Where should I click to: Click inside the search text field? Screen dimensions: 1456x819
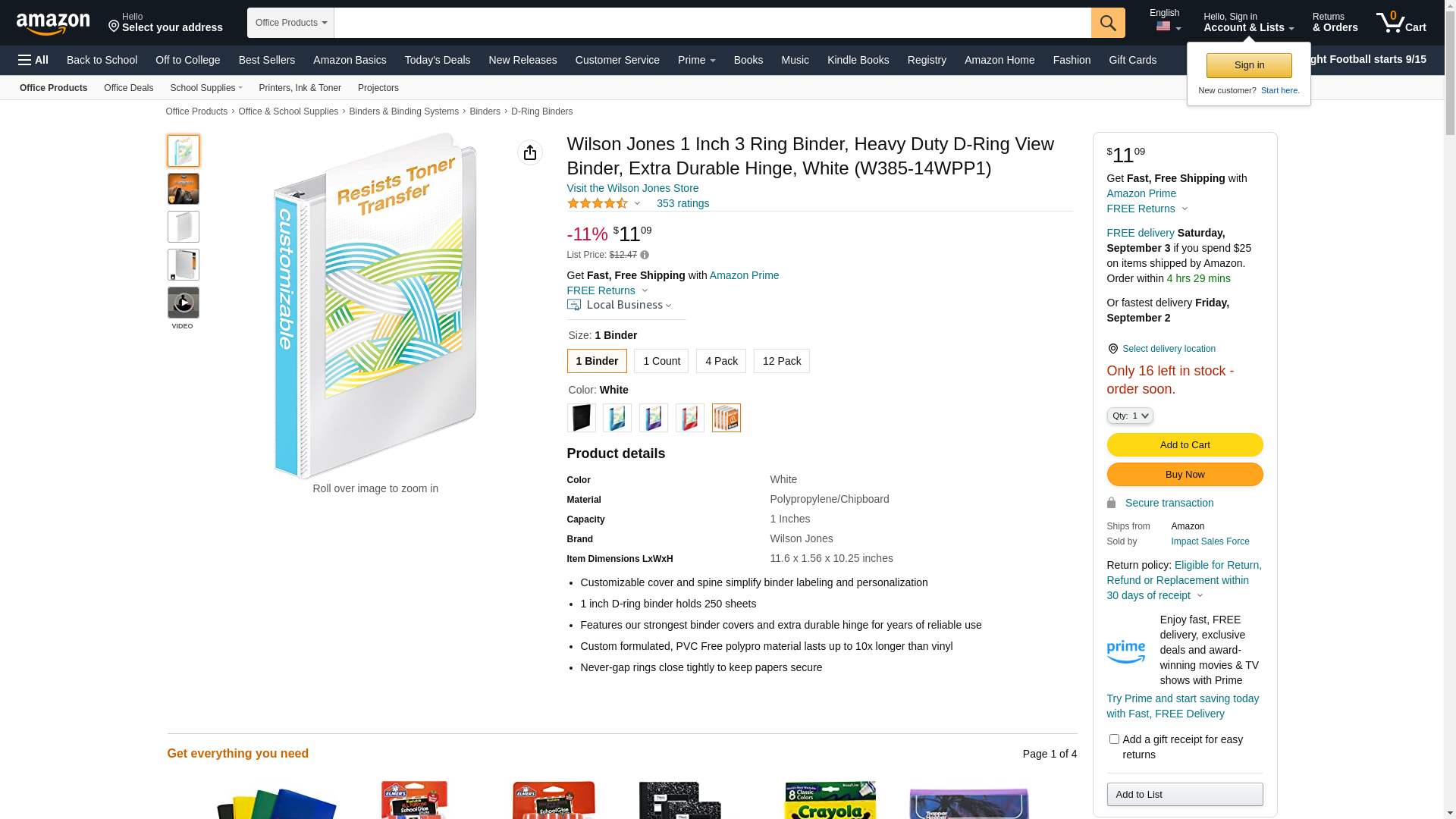pyautogui.click(x=712, y=23)
